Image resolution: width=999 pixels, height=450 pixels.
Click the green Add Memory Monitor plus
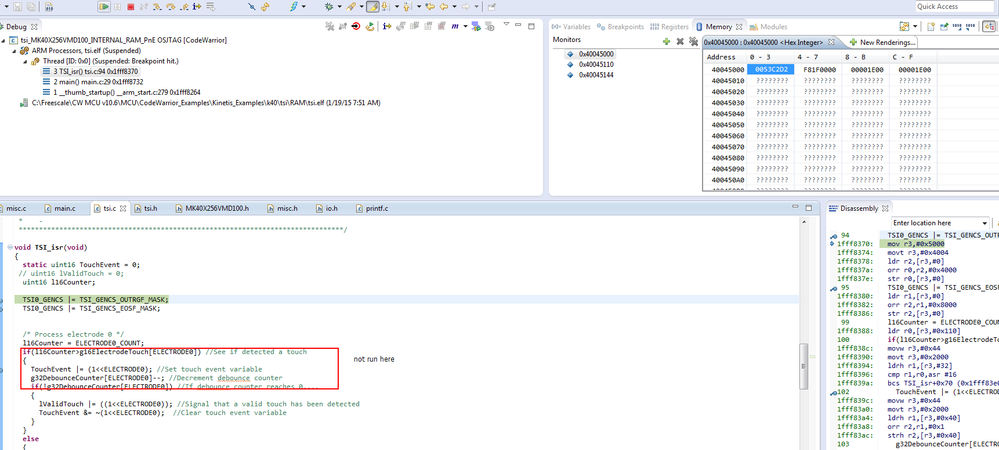click(666, 41)
